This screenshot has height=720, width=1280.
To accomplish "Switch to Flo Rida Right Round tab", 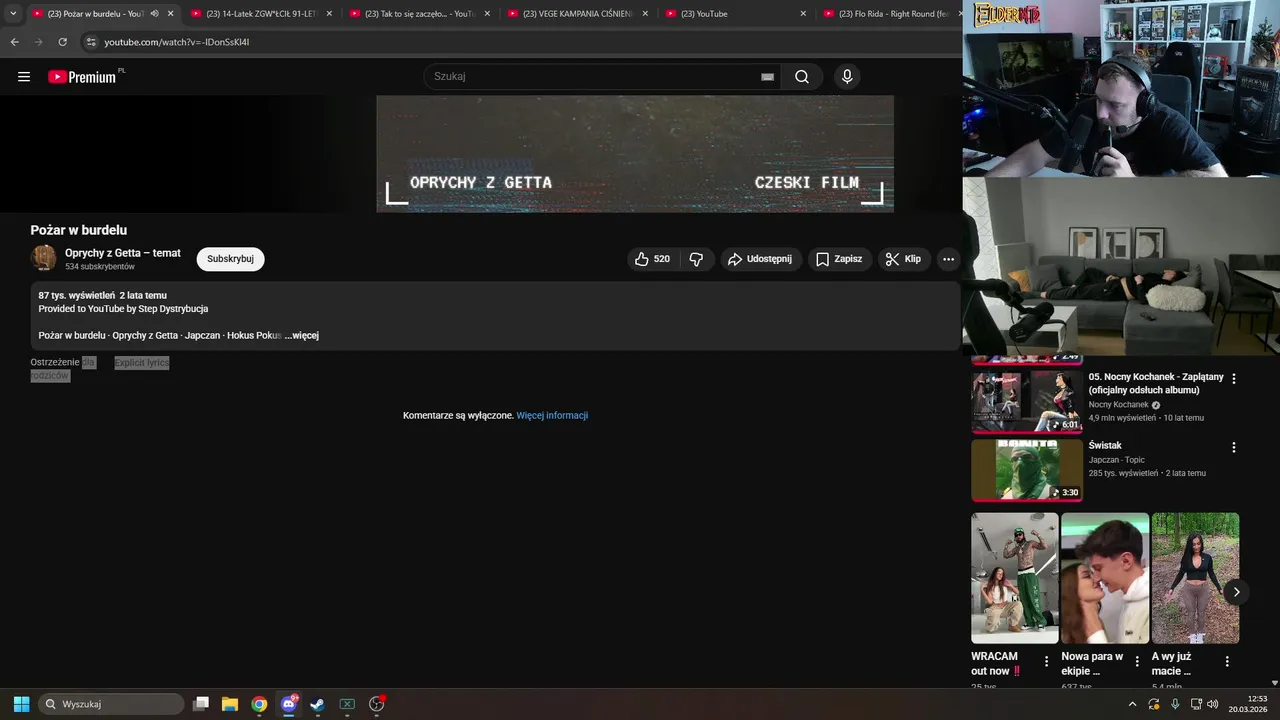I will [888, 13].
